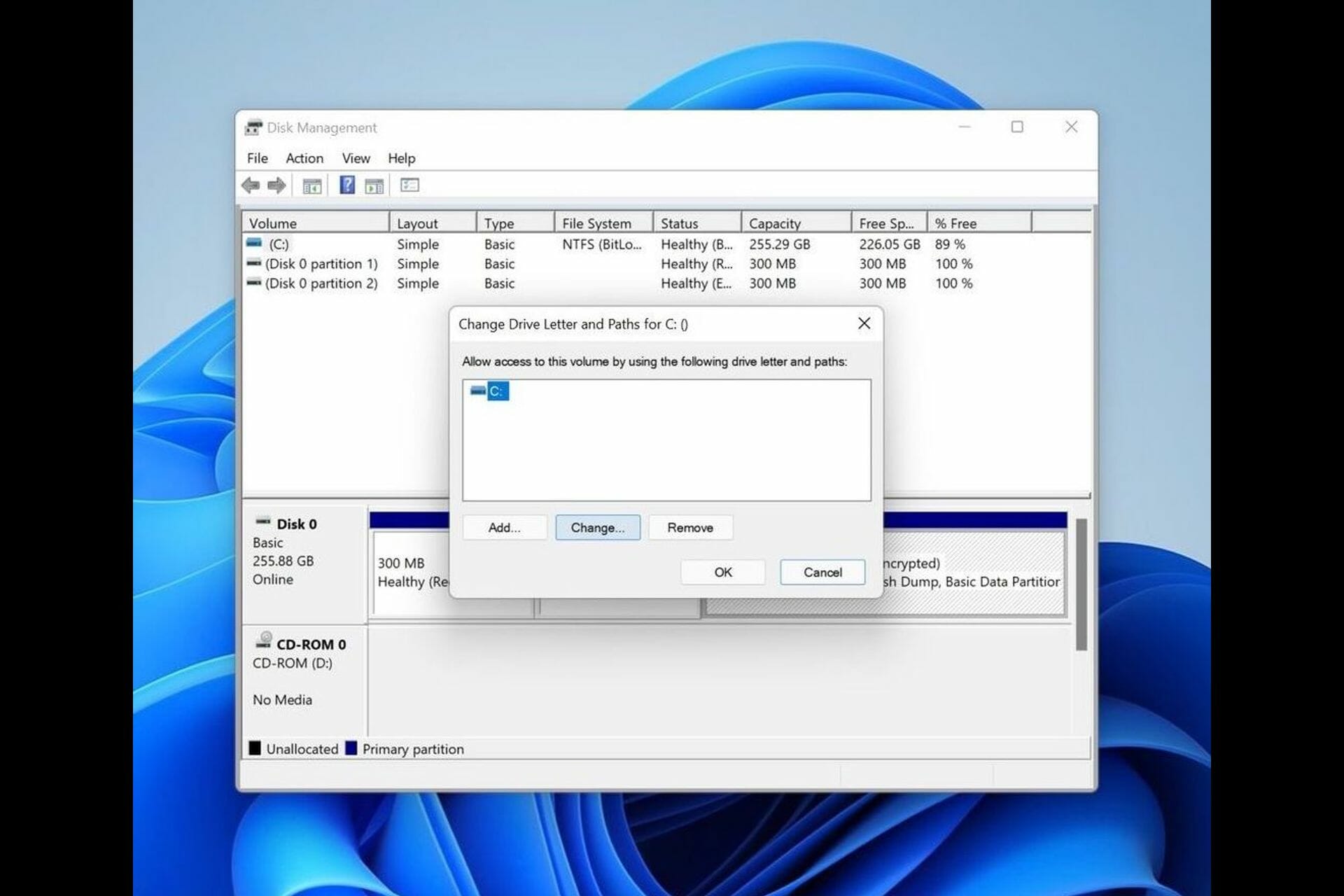Image resolution: width=1344 pixels, height=896 pixels.
Task: Select the (Disk 0 partition 2) volume row
Action: tap(321, 283)
